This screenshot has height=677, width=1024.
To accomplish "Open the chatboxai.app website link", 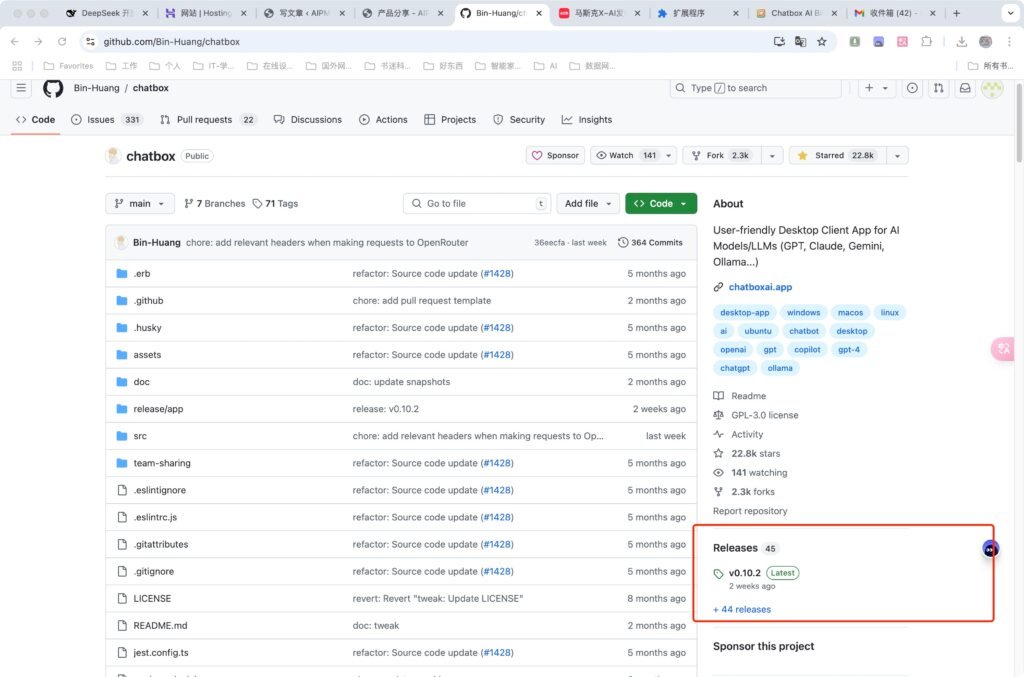I will tap(760, 287).
